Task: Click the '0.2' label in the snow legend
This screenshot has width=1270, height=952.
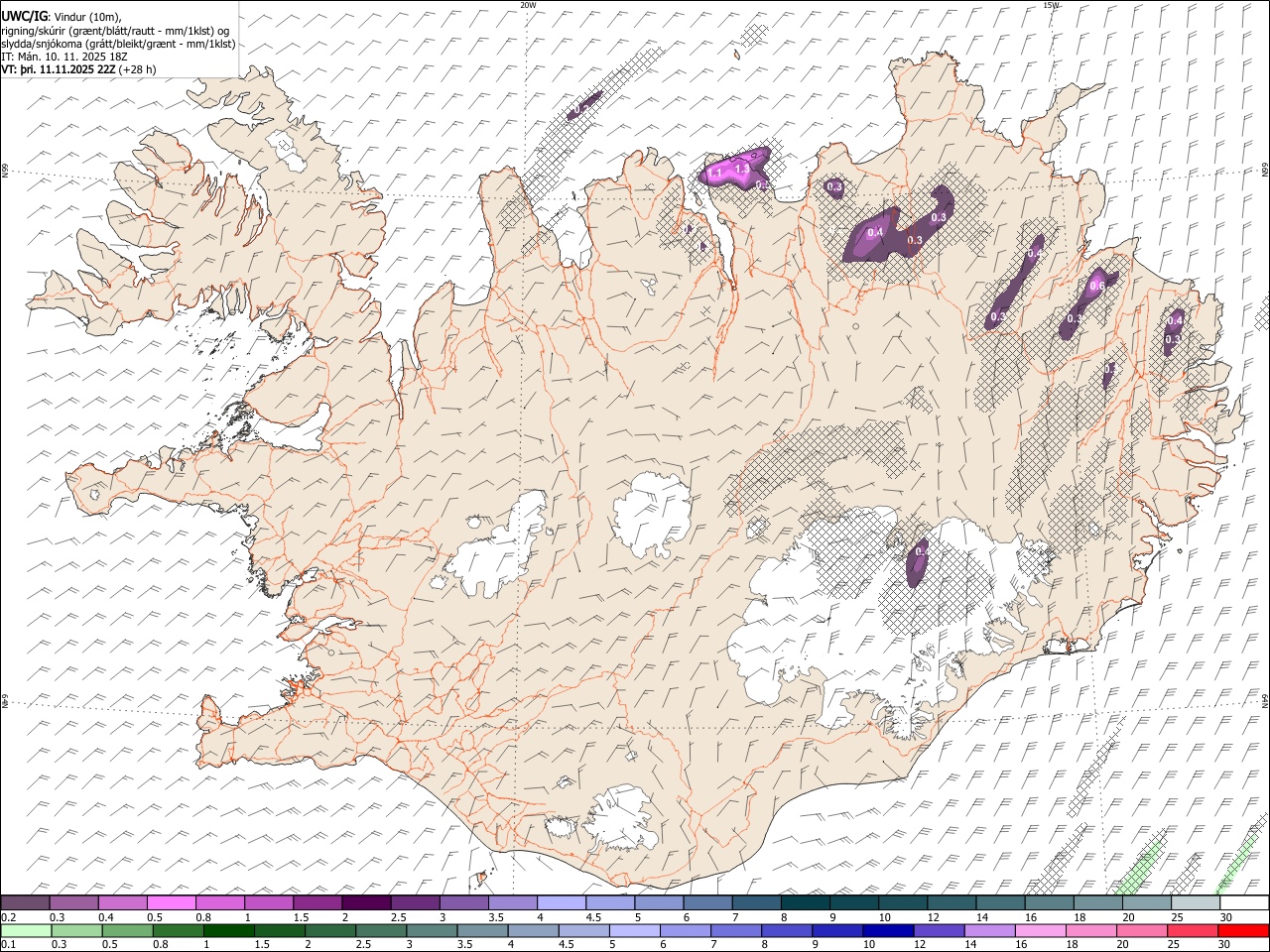Action: point(8,917)
